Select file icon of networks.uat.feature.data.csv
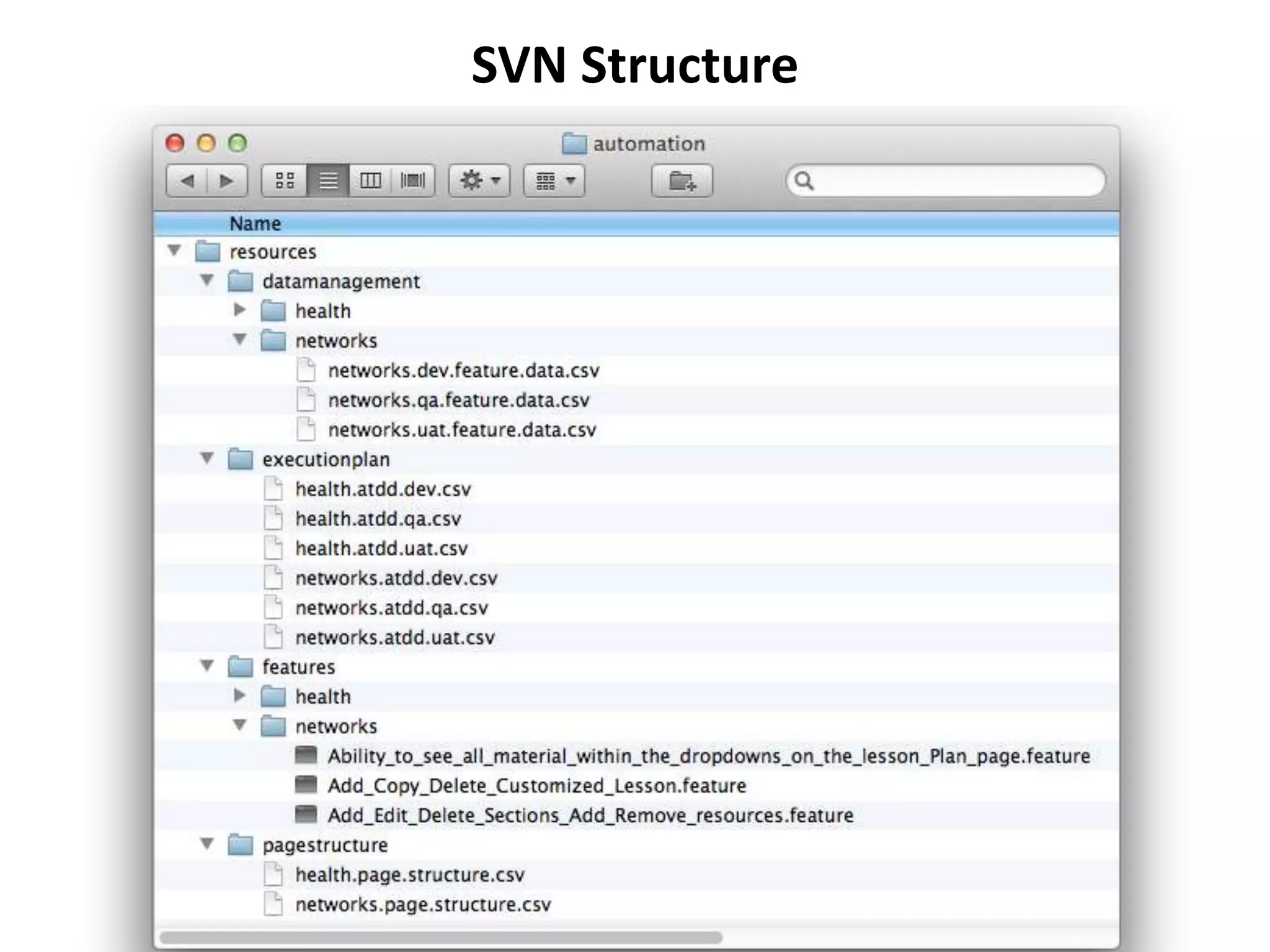The image size is (1270, 952). [306, 430]
